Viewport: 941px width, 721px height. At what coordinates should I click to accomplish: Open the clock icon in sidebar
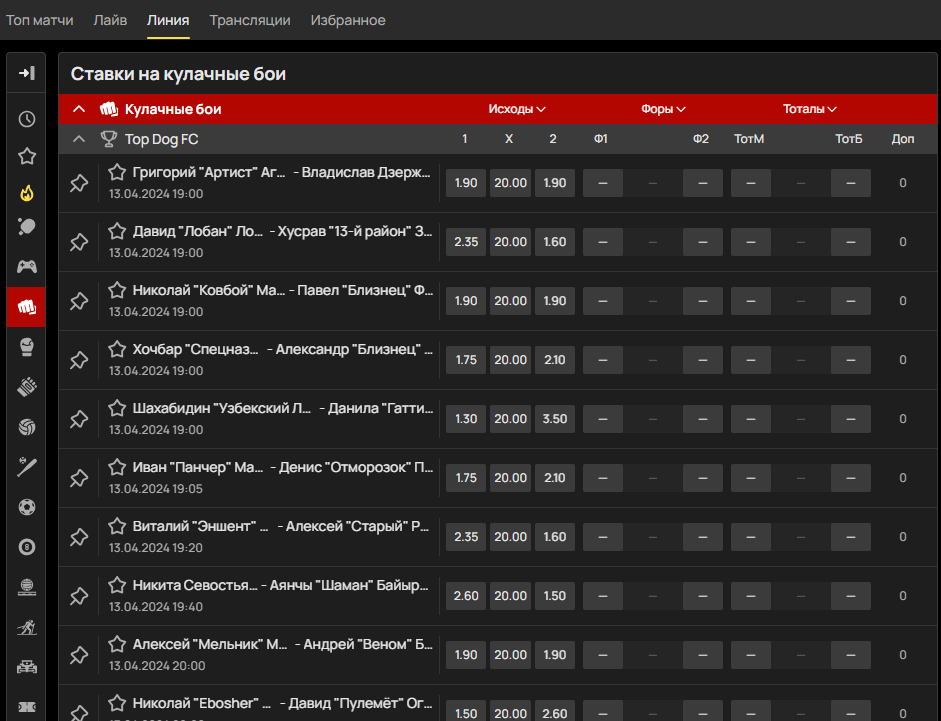point(26,119)
